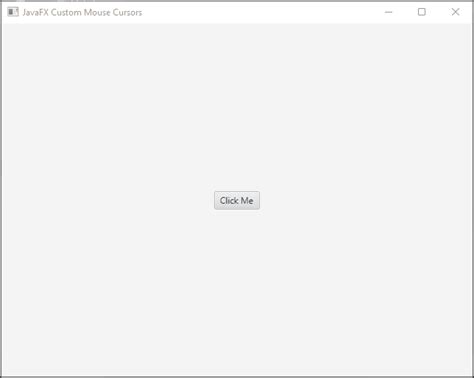Open the window icon in title bar

click(13, 12)
